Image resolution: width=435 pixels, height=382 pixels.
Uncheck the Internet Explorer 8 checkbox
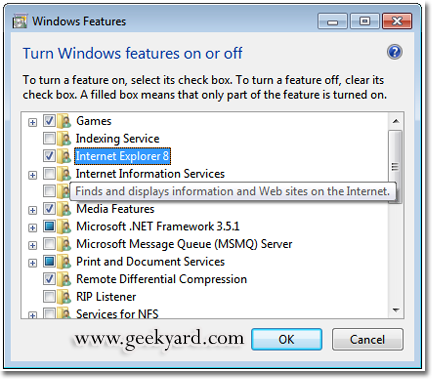49,156
